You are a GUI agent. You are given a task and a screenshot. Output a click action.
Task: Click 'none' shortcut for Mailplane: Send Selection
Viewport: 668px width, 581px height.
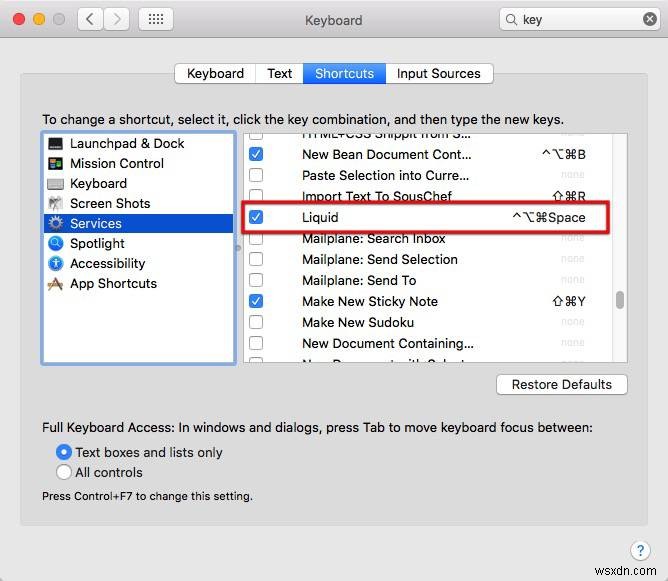click(573, 259)
